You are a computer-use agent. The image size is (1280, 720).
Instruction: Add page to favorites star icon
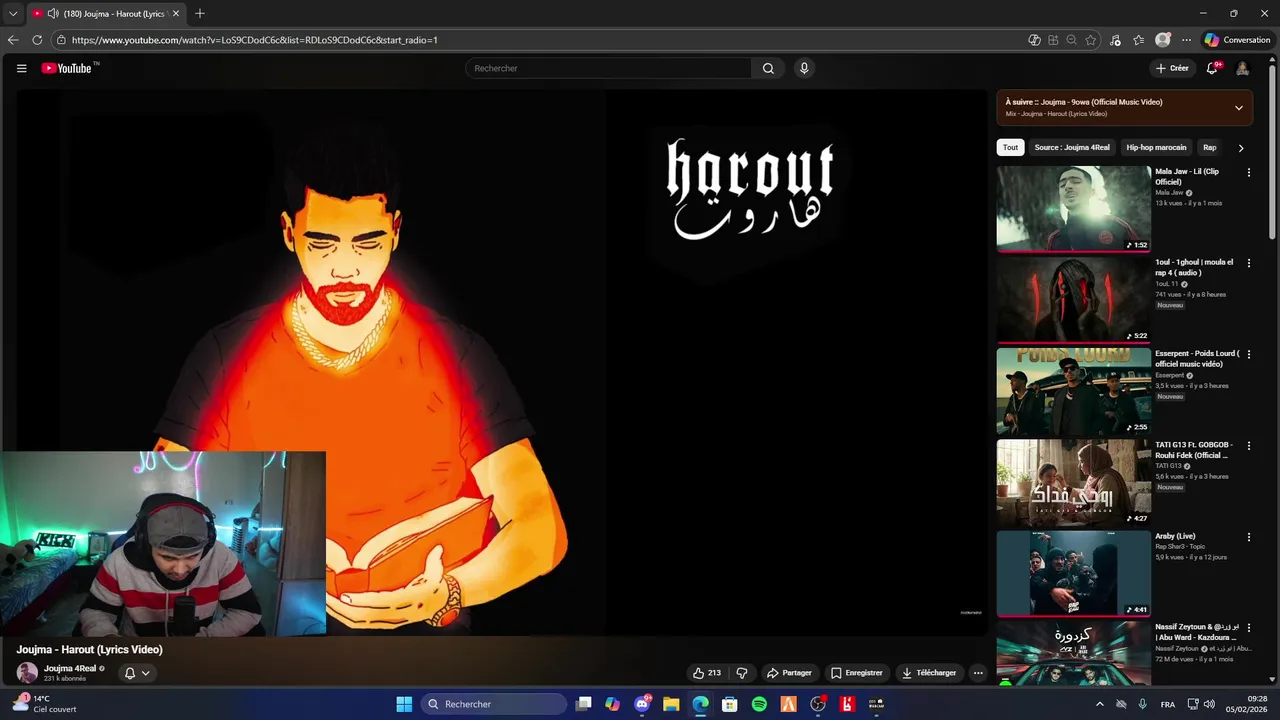pyautogui.click(x=1090, y=40)
